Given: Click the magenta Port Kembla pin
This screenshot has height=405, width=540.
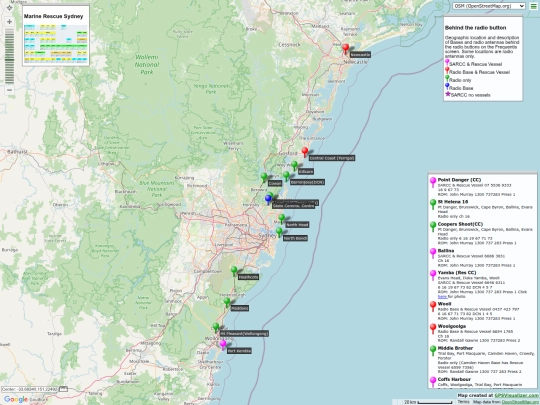Looking at the screenshot, I should [x=223, y=344].
